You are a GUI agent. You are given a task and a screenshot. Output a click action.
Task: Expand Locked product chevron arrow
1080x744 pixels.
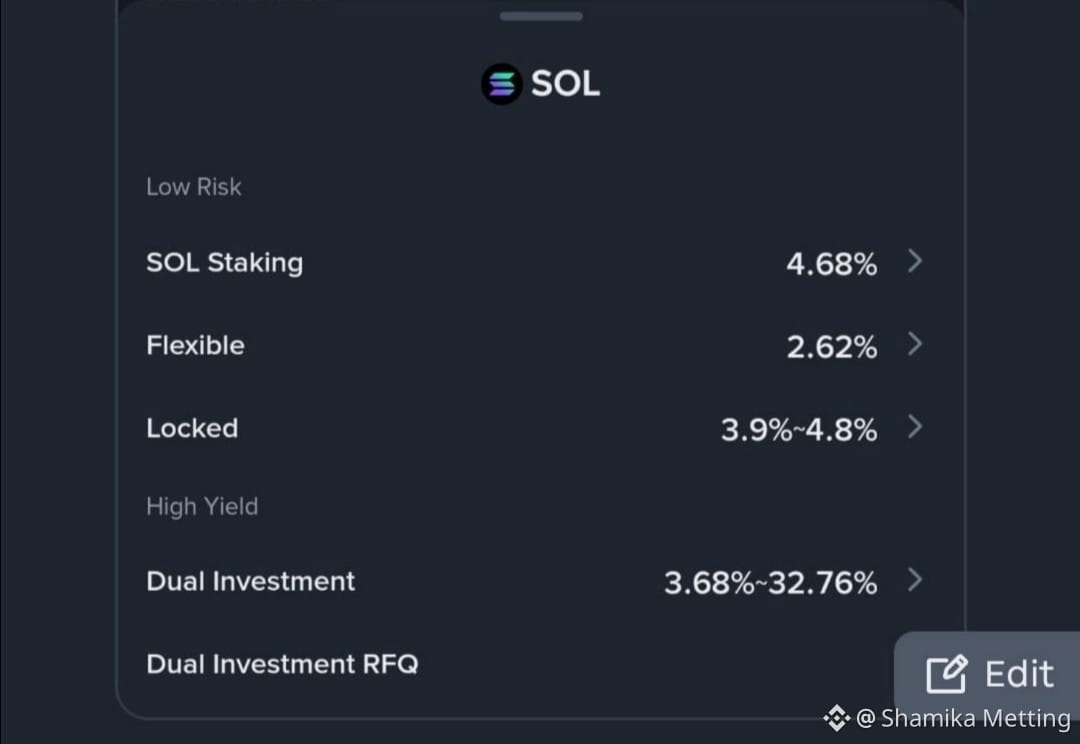pos(915,427)
